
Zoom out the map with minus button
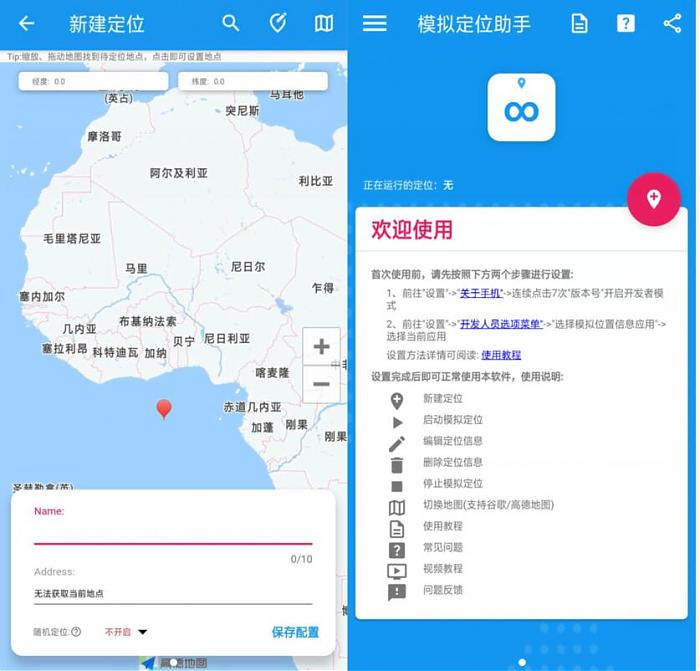(x=321, y=384)
